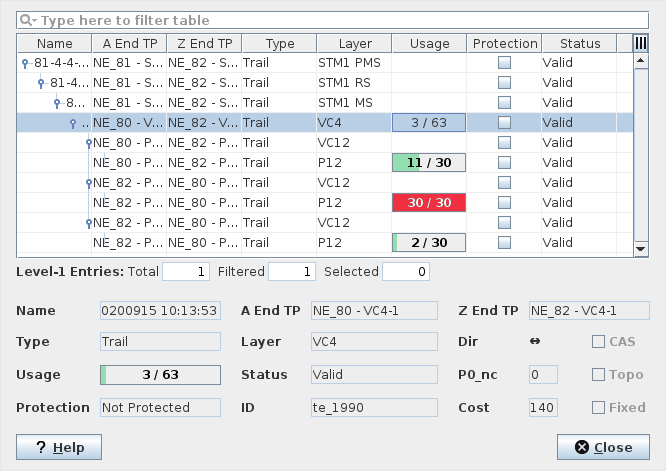The width and height of the screenshot is (666, 471).
Task: Click the magnifier icon in the filter field
Action: (x=29, y=20)
